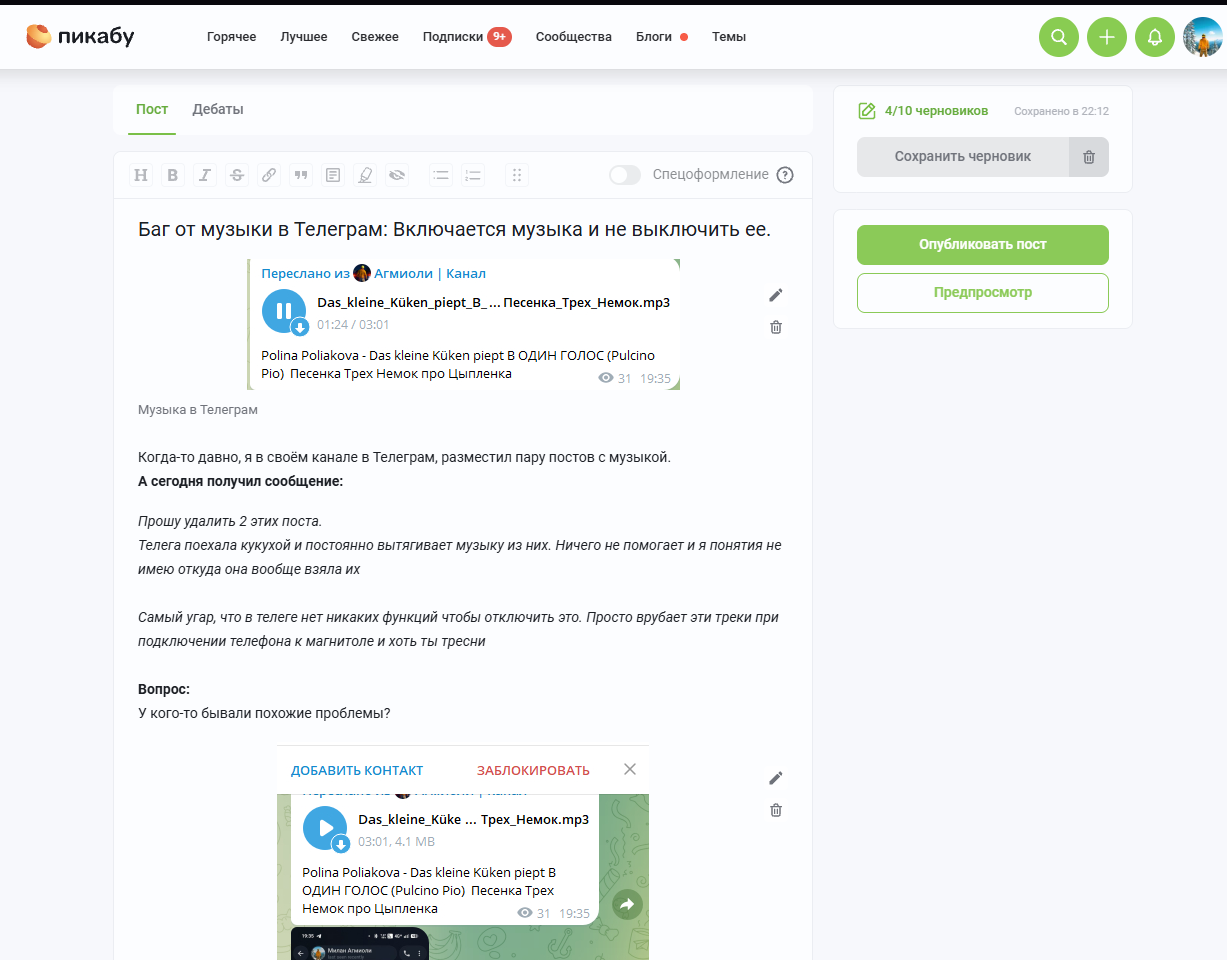Apply strikethrough formatting in toolbar
Viewport: 1227px width, 960px height.
pos(237,175)
